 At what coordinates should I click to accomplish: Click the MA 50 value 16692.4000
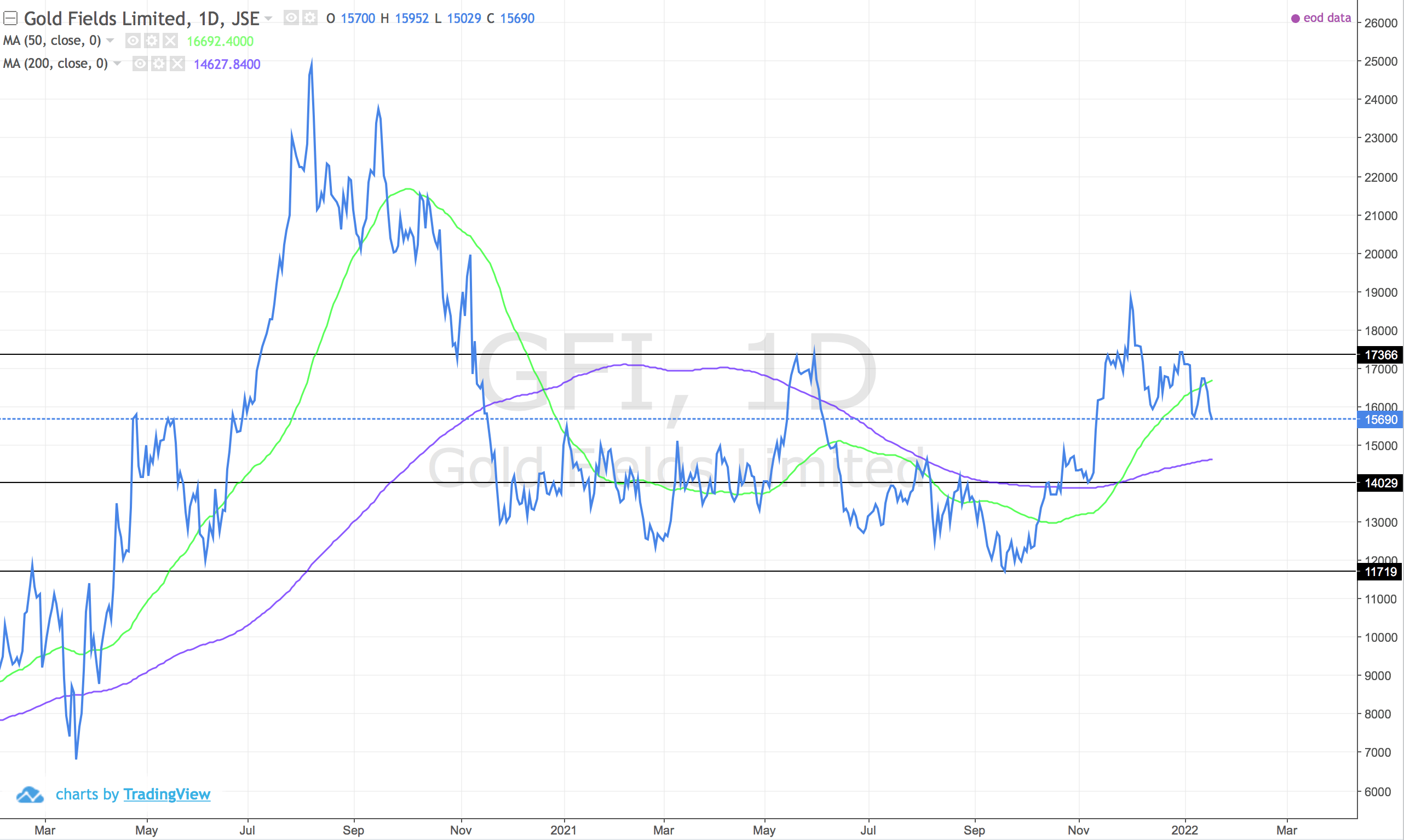click(220, 41)
